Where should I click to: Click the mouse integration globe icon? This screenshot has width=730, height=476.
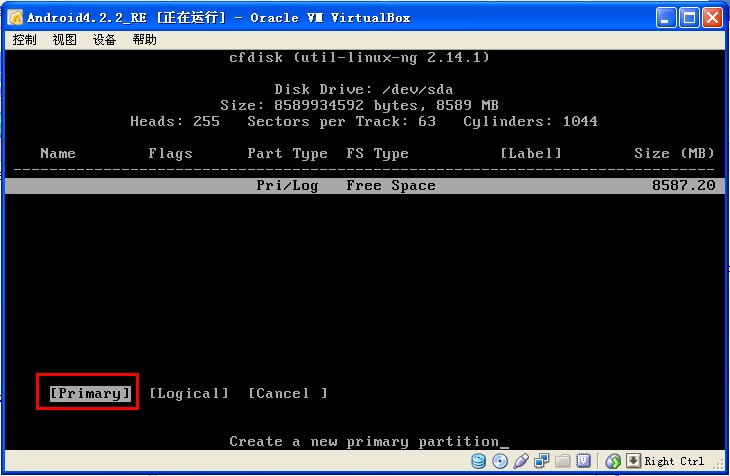pos(613,461)
